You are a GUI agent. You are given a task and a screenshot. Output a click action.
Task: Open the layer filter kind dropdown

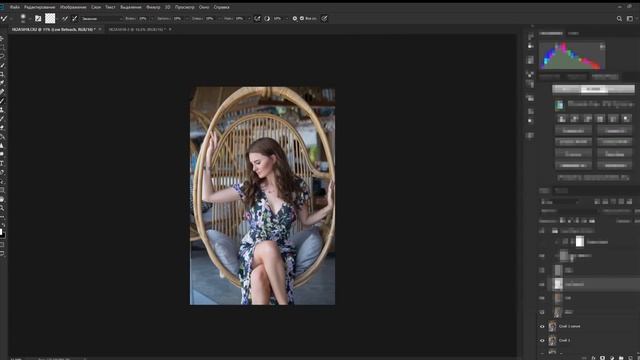pos(560,202)
